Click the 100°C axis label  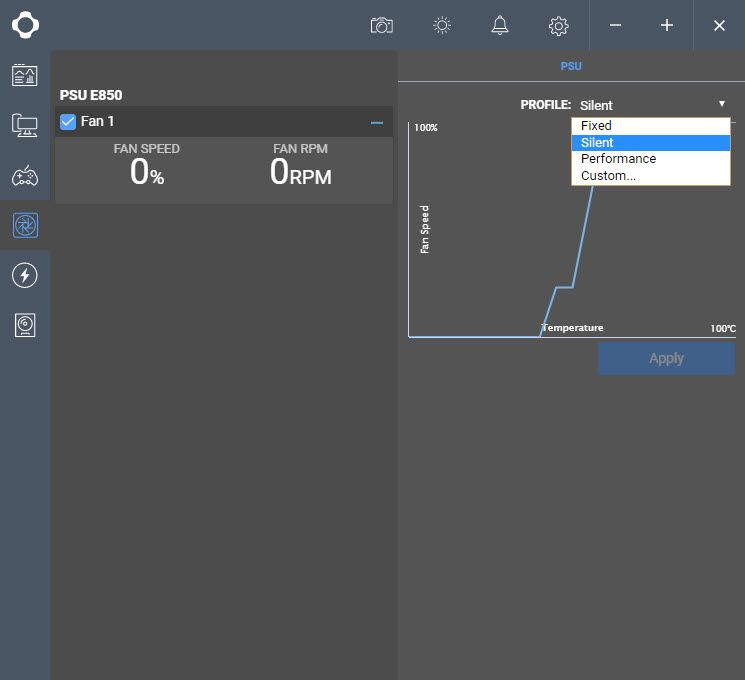tap(723, 328)
